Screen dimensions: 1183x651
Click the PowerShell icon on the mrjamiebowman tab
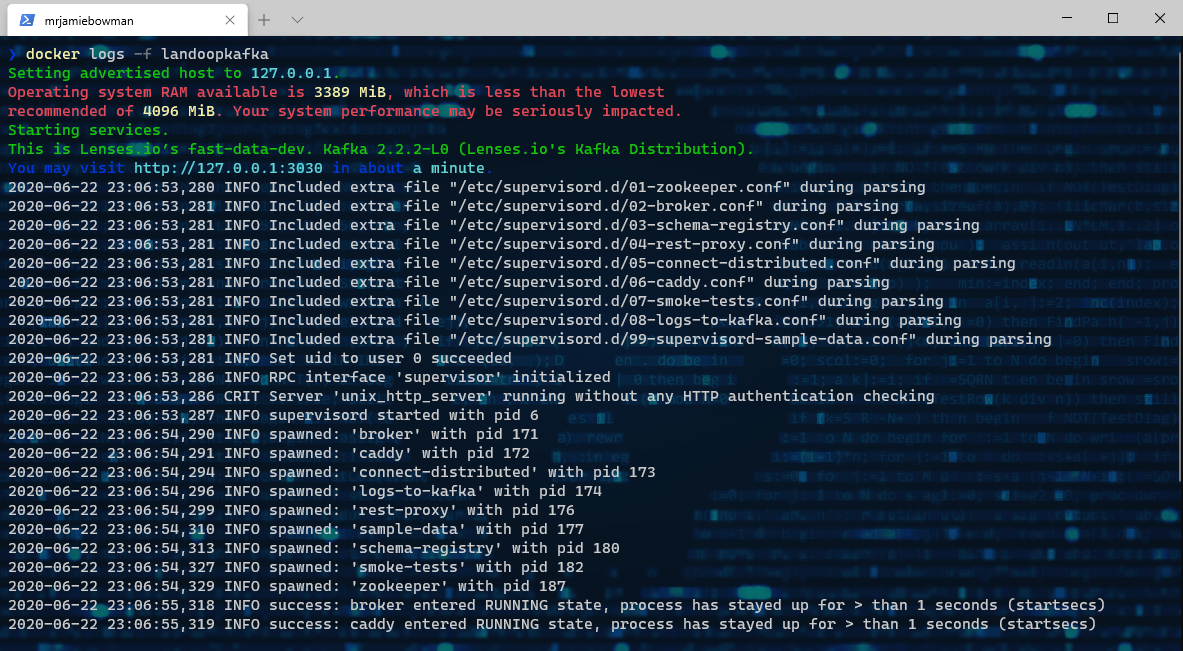[x=27, y=20]
